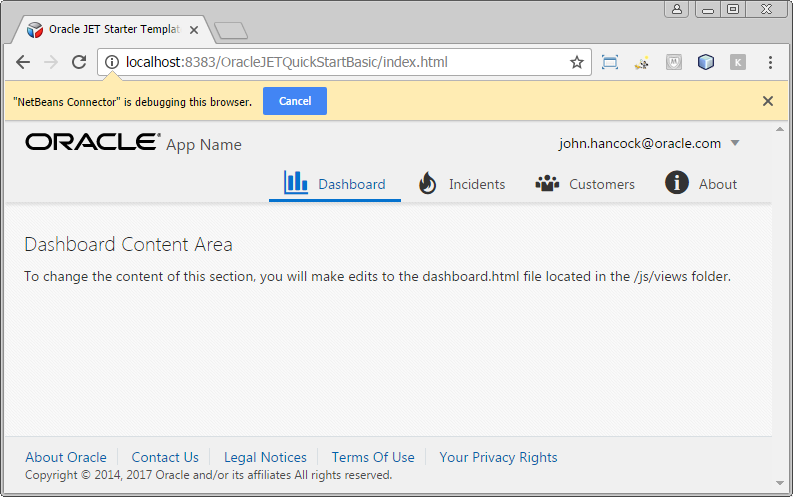This screenshot has width=793, height=497.
Task: Click the About info circle icon
Action: (677, 183)
